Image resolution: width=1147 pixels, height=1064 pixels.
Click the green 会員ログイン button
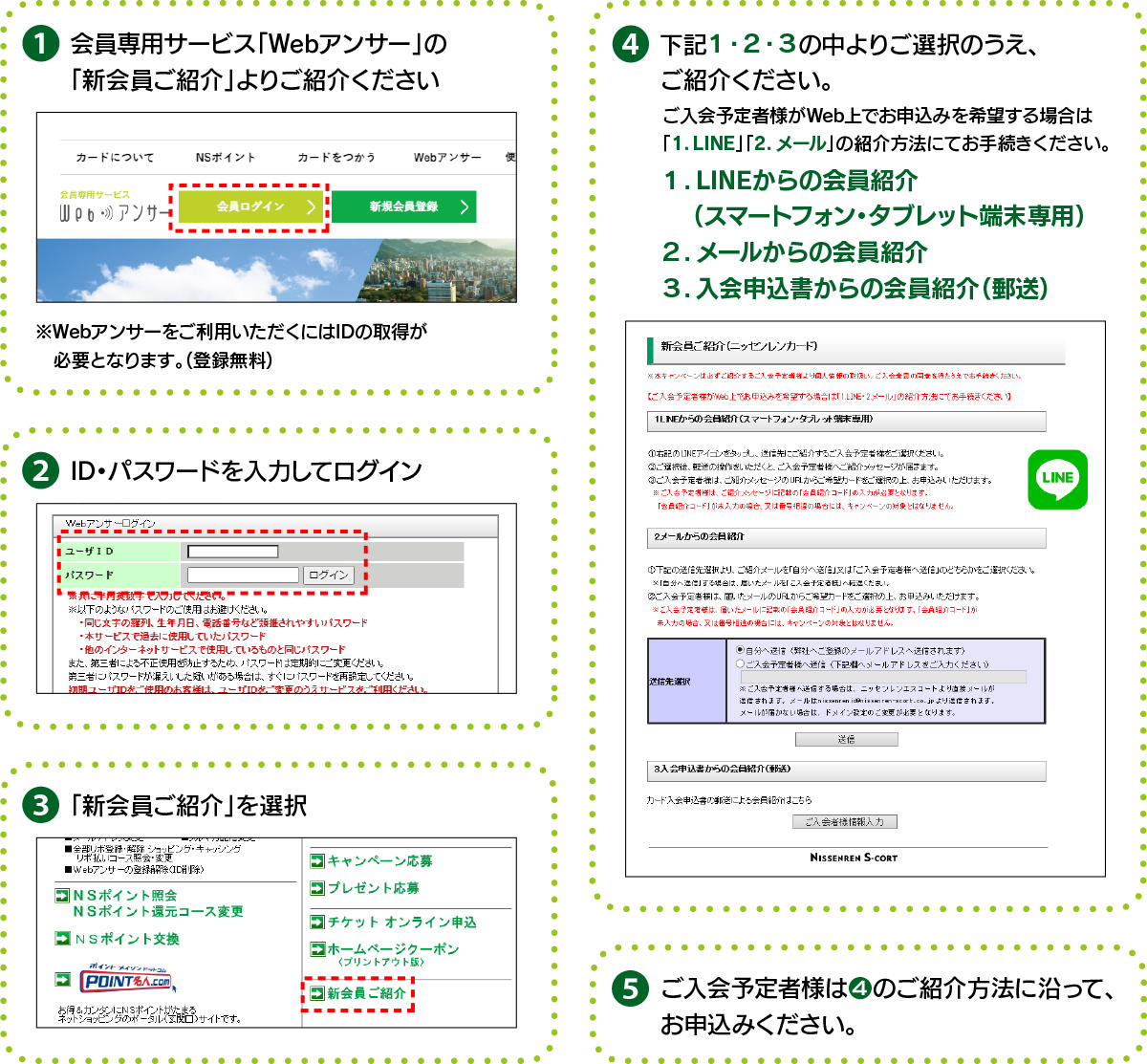pyautogui.click(x=251, y=206)
